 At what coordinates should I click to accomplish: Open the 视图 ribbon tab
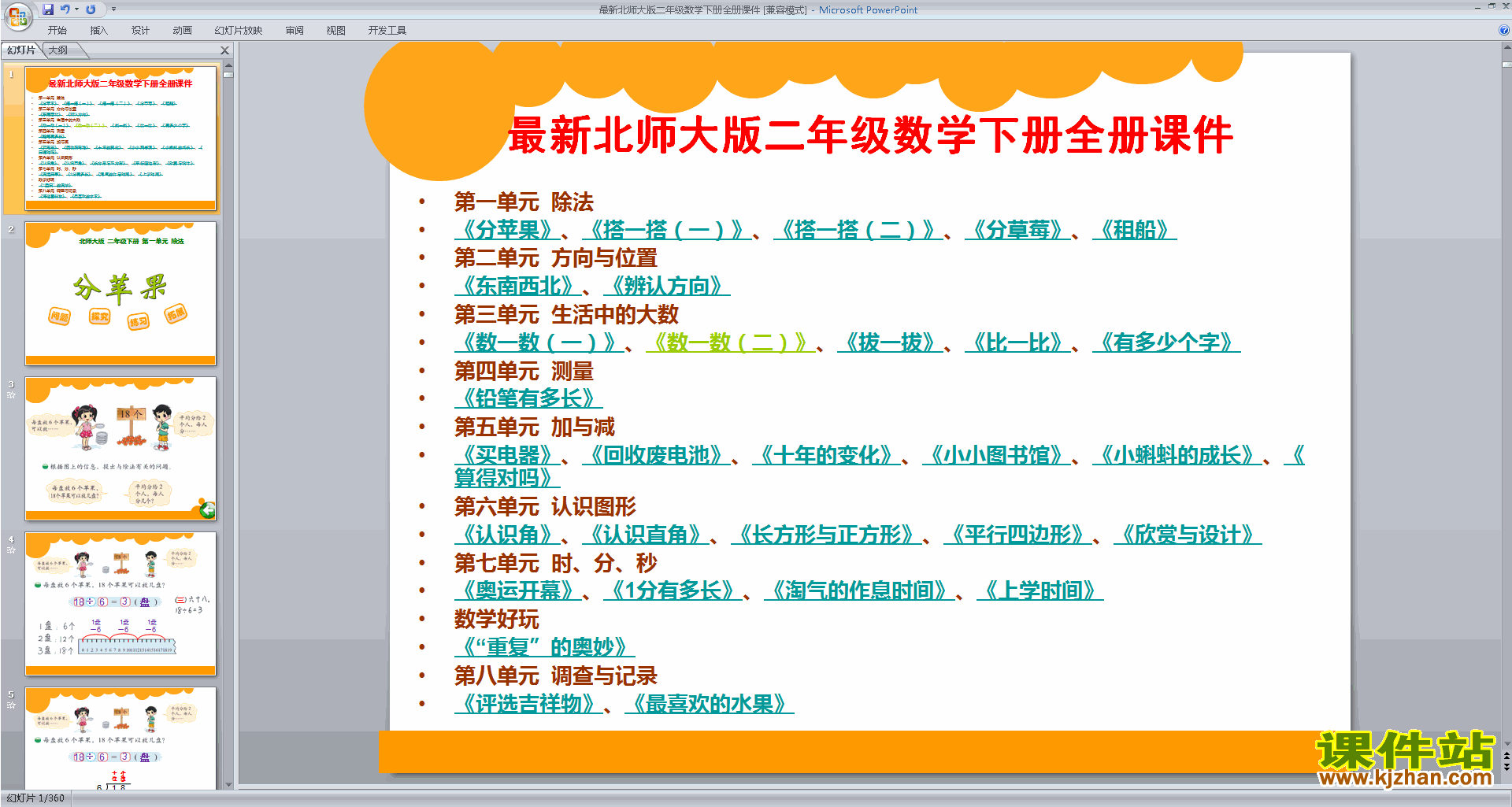pyautogui.click(x=335, y=31)
